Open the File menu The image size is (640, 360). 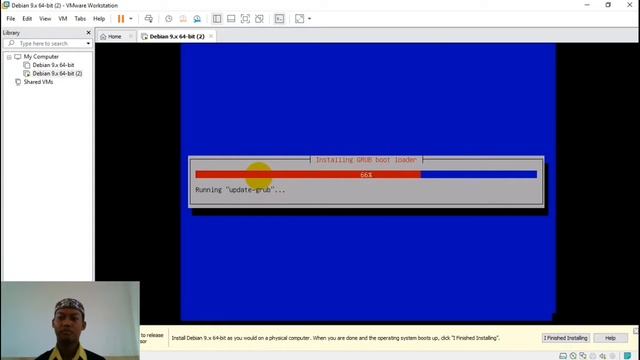click(11, 19)
